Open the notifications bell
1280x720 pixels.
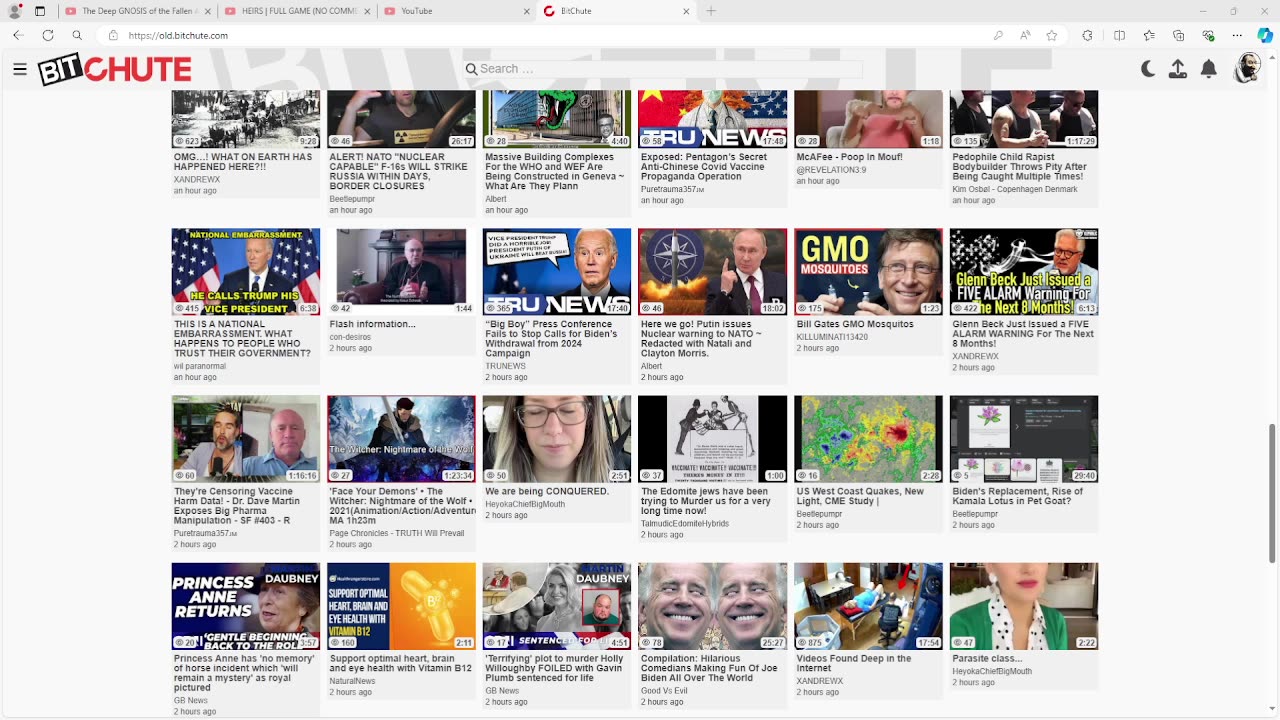click(x=1208, y=69)
